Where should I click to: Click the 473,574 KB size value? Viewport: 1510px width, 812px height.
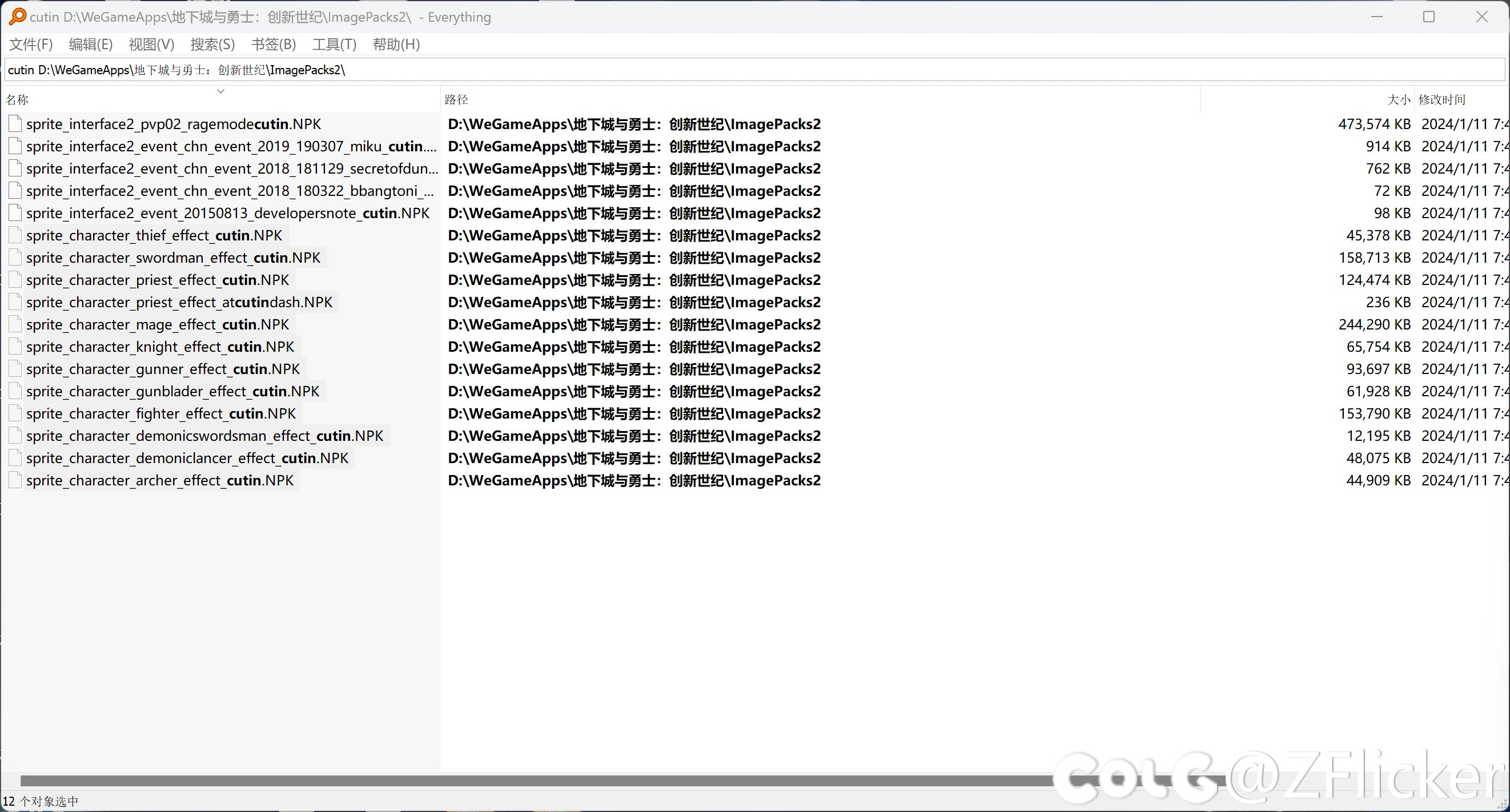(1374, 124)
